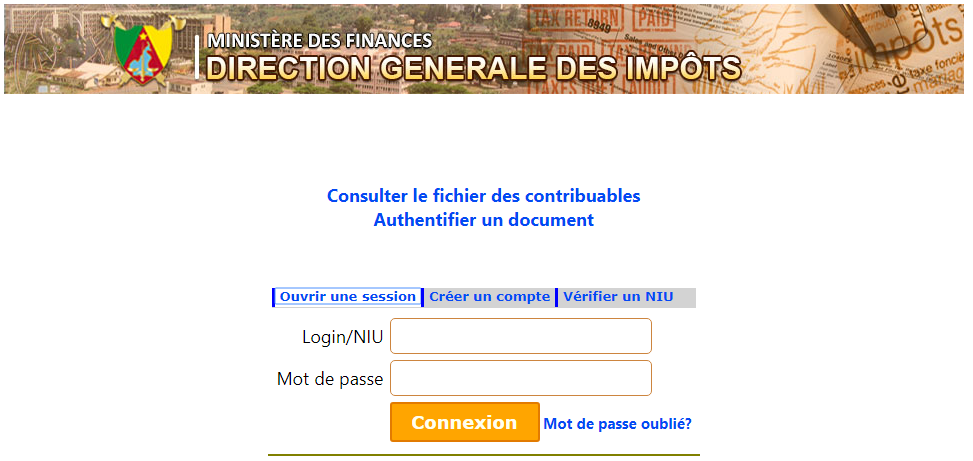Click the olive divider line below the form
973x461 pixels.
pos(483,455)
